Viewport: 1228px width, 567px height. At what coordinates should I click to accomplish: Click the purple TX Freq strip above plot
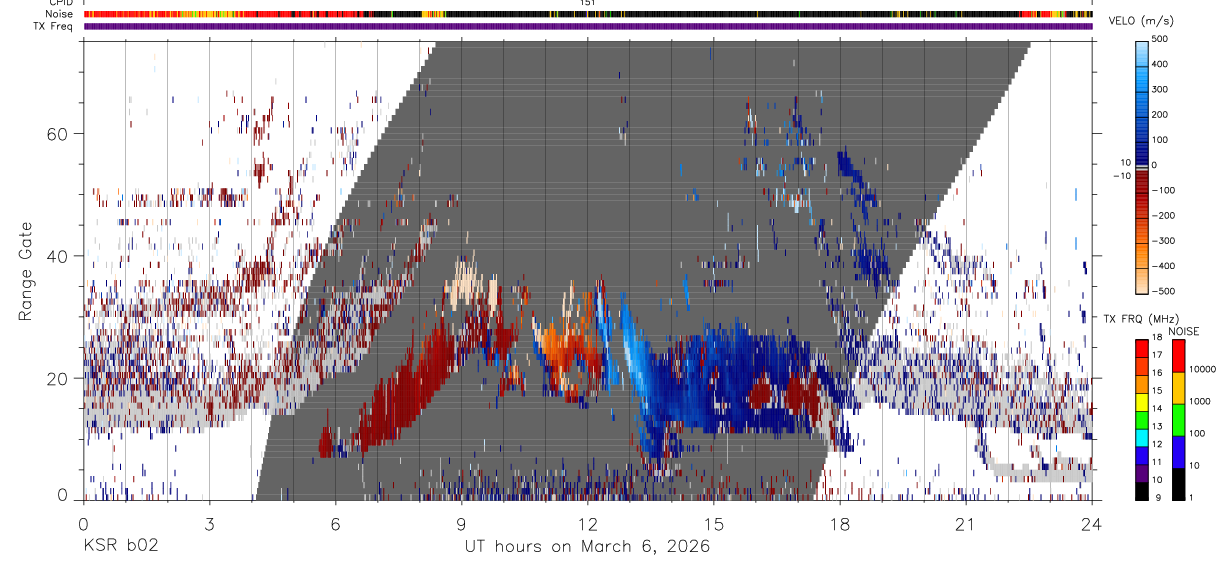click(x=588, y=26)
